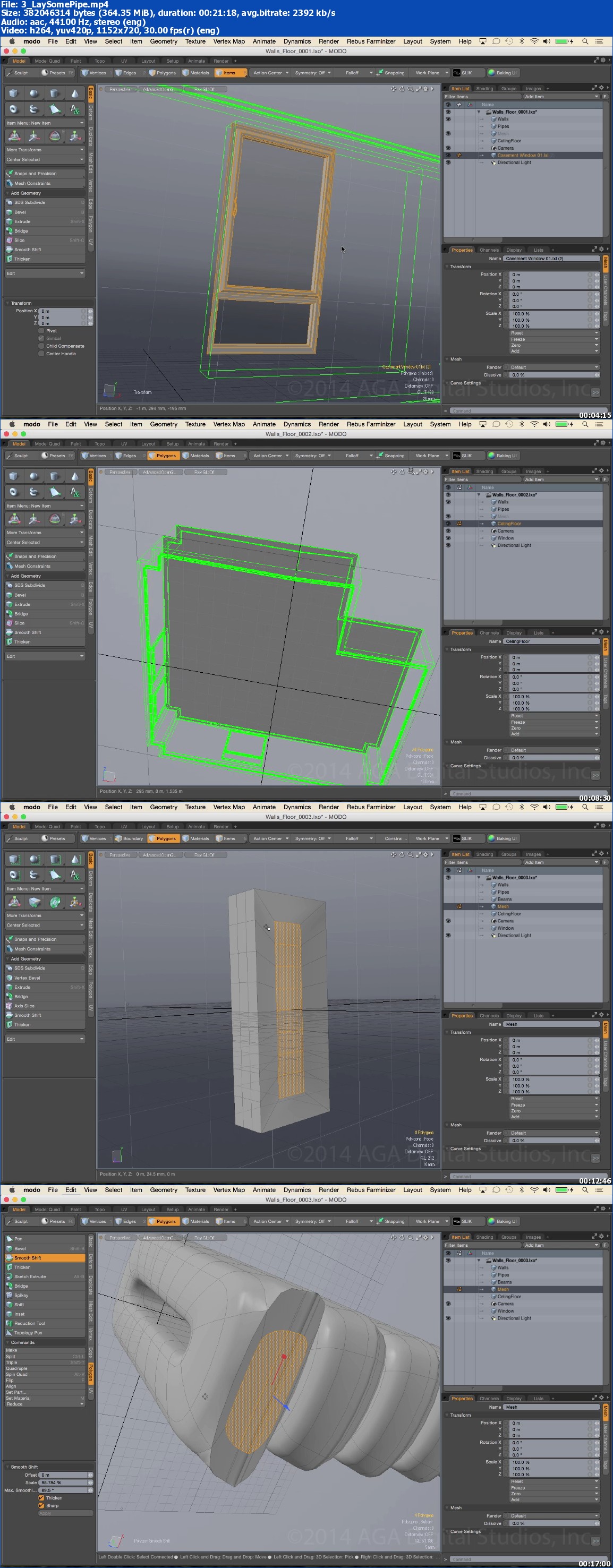Switch to the Channels tab in 00:12:46 frame
This screenshot has width=613, height=1568.
pos(489,1015)
